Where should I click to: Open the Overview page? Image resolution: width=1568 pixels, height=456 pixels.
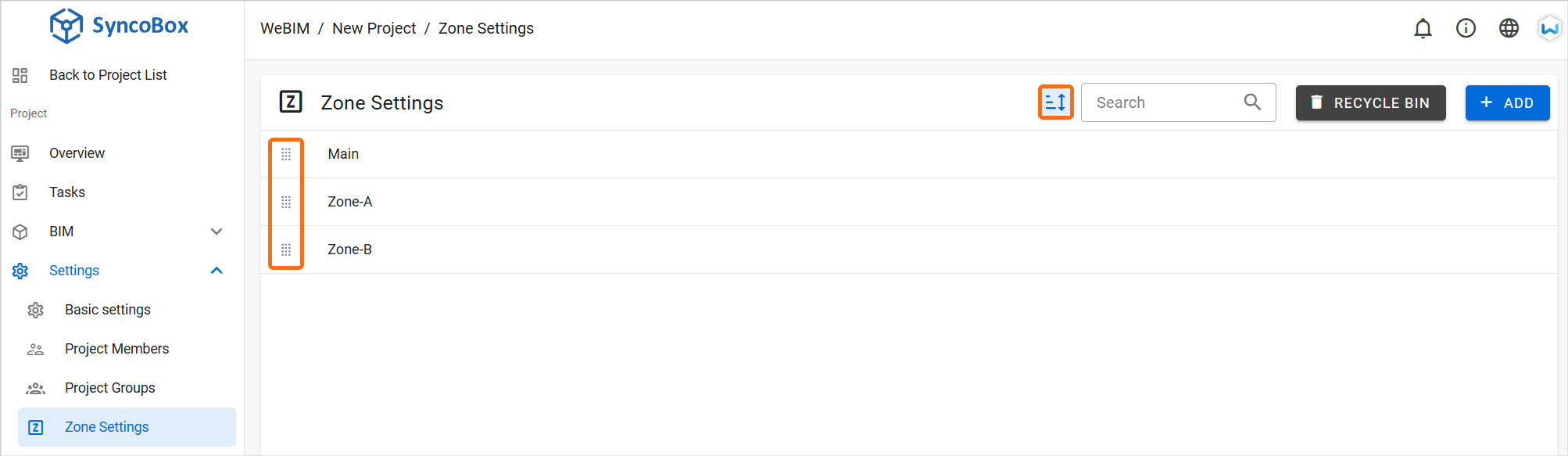click(77, 153)
